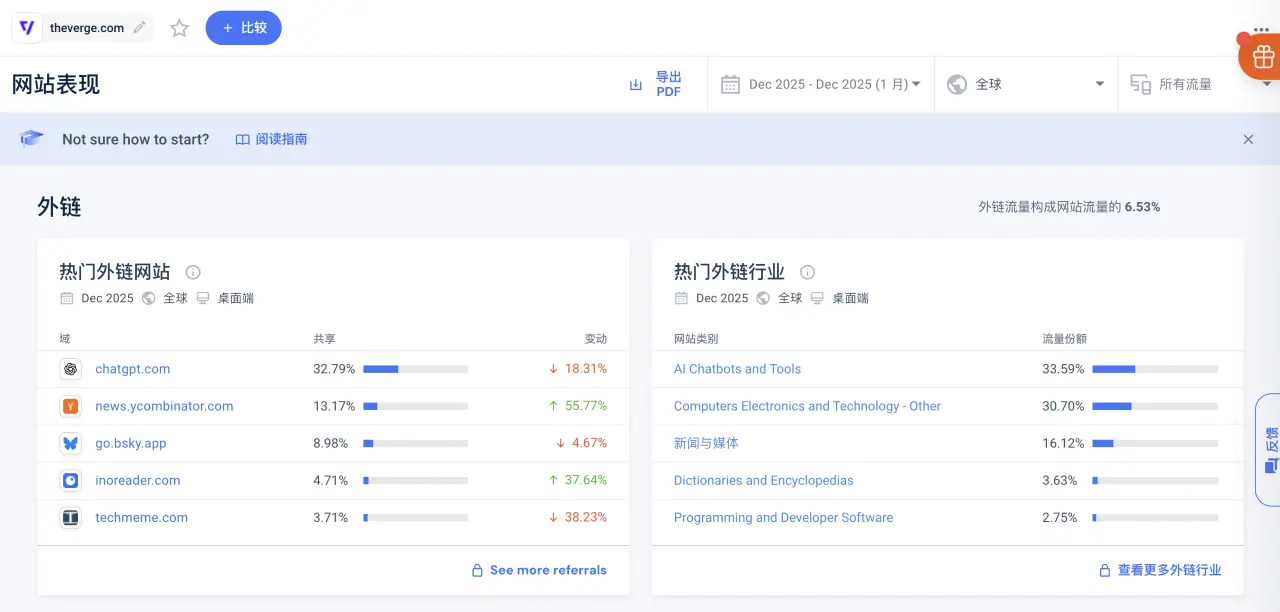The width and height of the screenshot is (1280, 612).
Task: Sort referrals by 域 column header
Action: (65, 339)
